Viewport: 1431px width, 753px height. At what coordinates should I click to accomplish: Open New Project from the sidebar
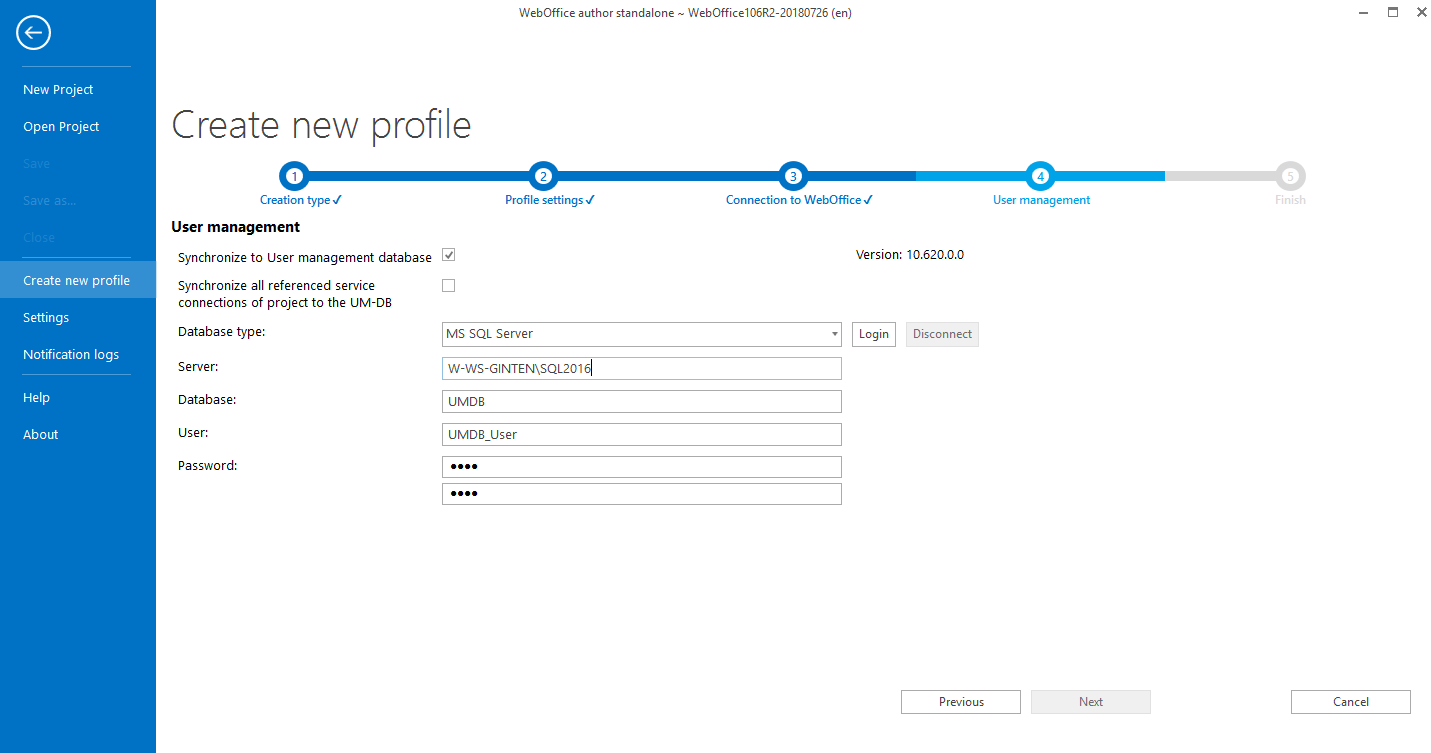pyautogui.click(x=58, y=89)
